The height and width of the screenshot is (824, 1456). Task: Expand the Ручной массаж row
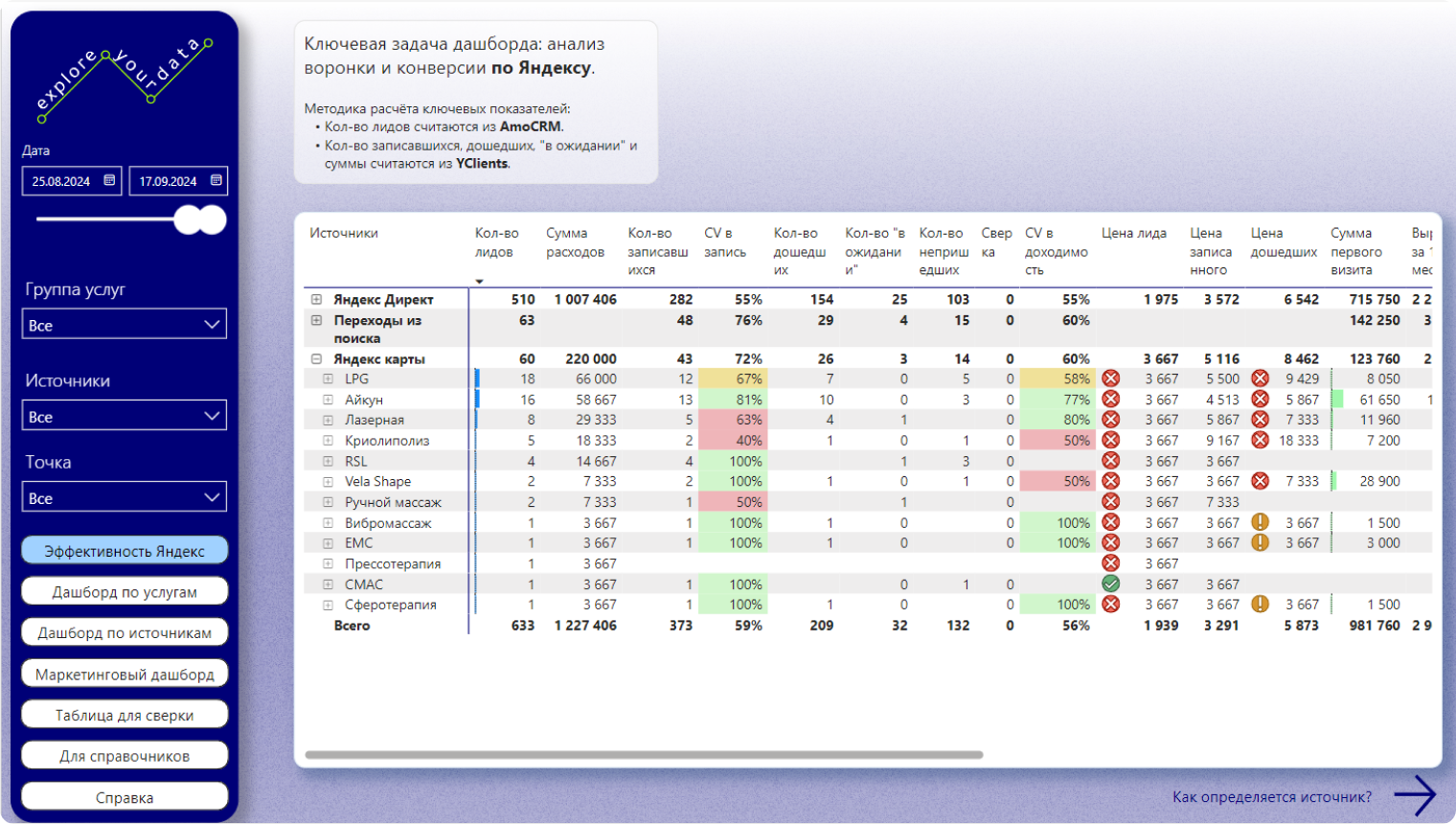[x=328, y=502]
